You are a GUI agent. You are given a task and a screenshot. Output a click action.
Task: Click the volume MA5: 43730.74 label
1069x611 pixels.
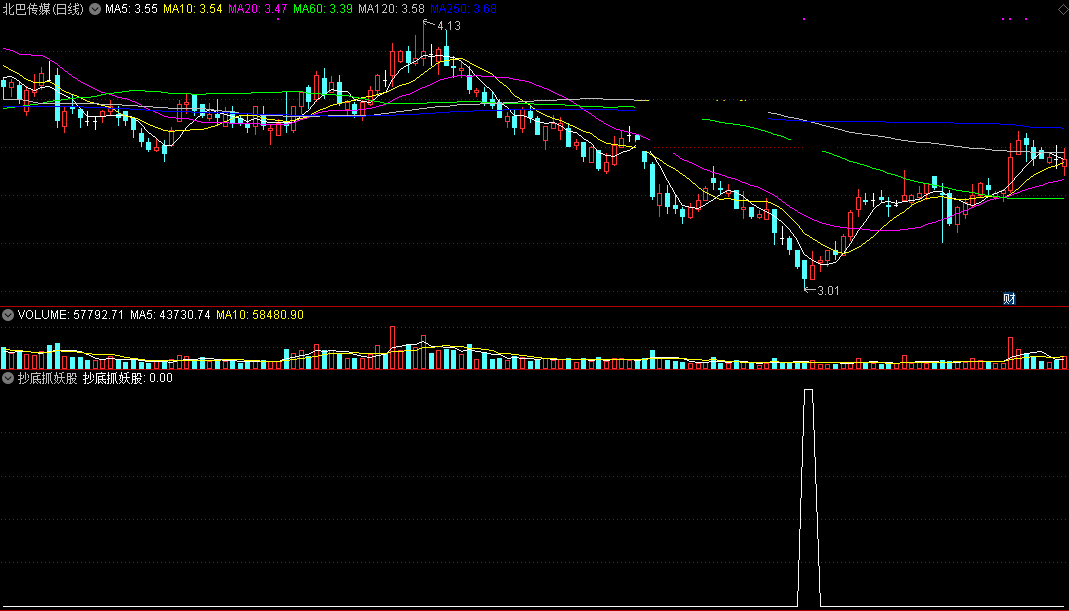point(170,315)
